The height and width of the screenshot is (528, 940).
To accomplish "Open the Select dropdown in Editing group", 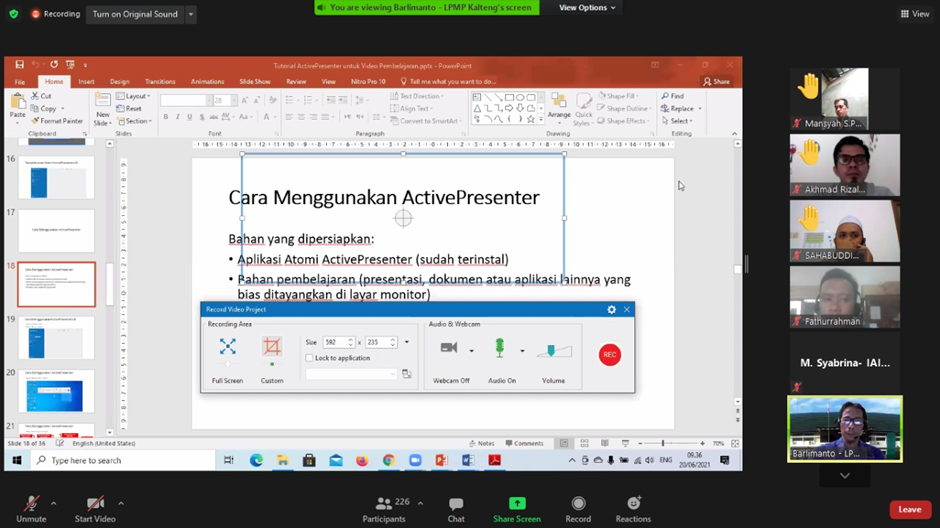I will coord(677,121).
